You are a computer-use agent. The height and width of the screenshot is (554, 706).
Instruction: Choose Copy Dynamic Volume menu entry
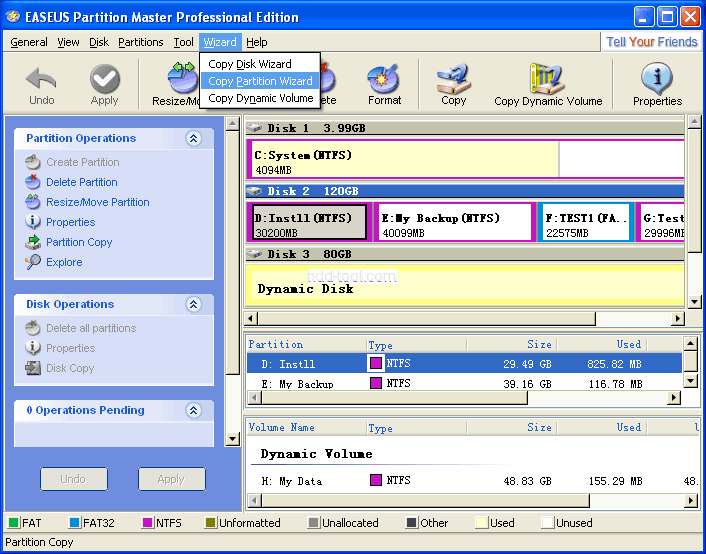[x=260, y=98]
